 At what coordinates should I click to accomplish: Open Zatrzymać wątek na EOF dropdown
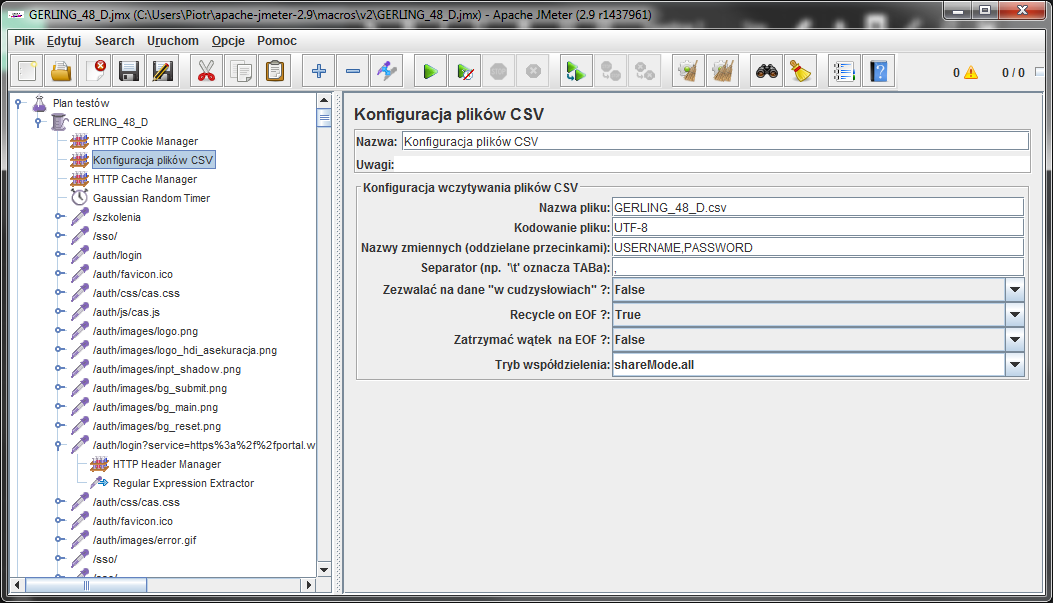[1015, 340]
